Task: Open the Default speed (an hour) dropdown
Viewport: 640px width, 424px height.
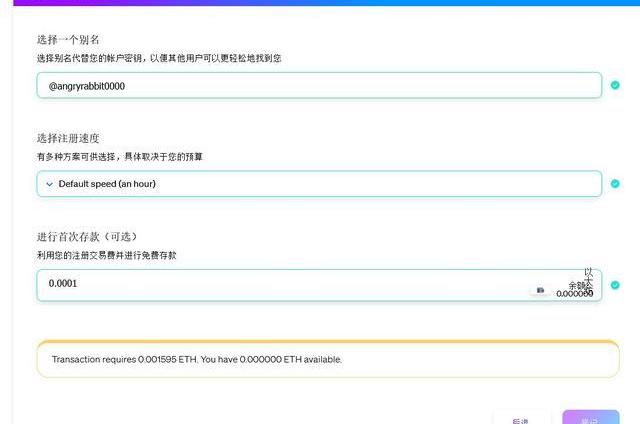Action: click(319, 184)
